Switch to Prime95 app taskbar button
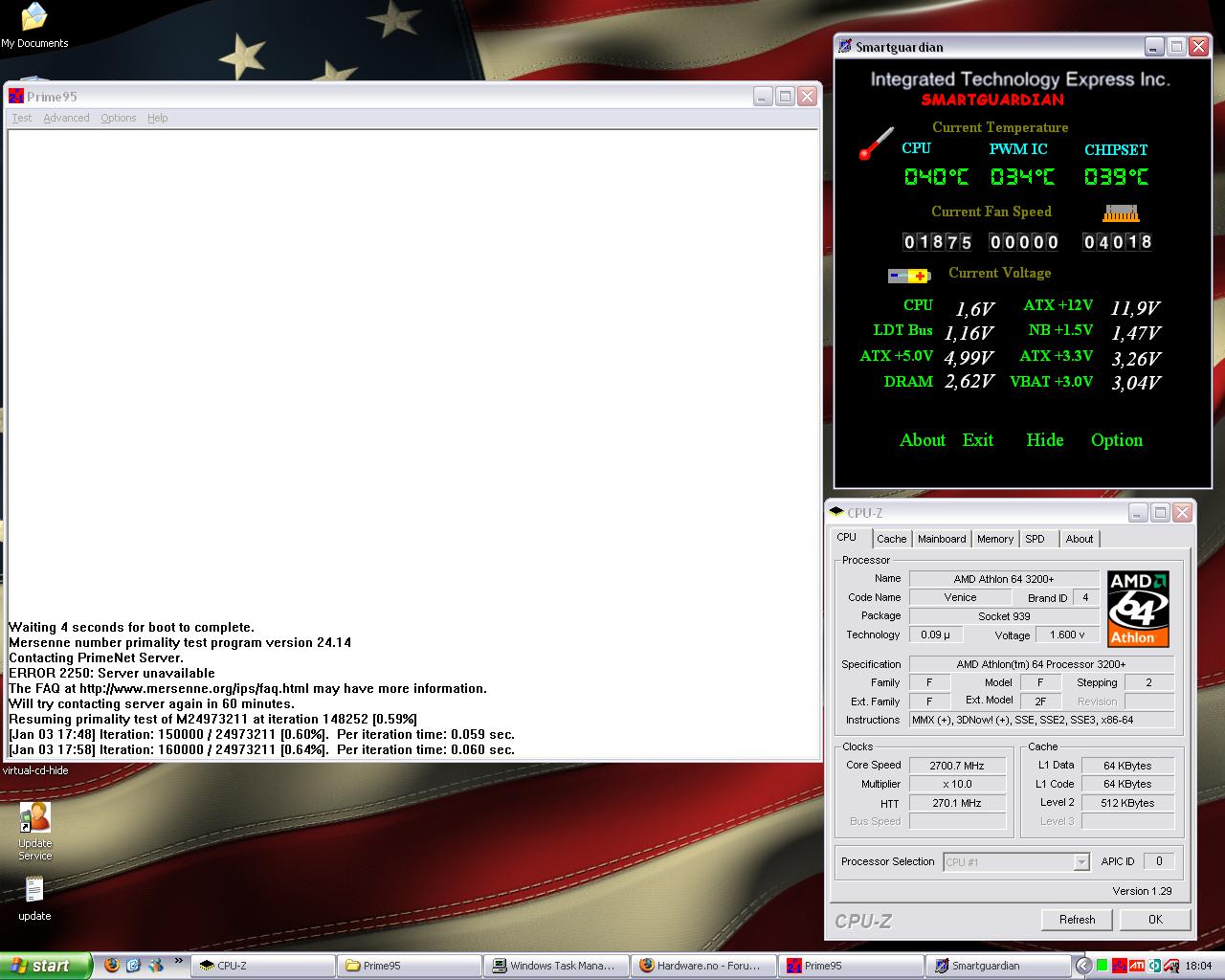1225x980 pixels. click(x=850, y=966)
